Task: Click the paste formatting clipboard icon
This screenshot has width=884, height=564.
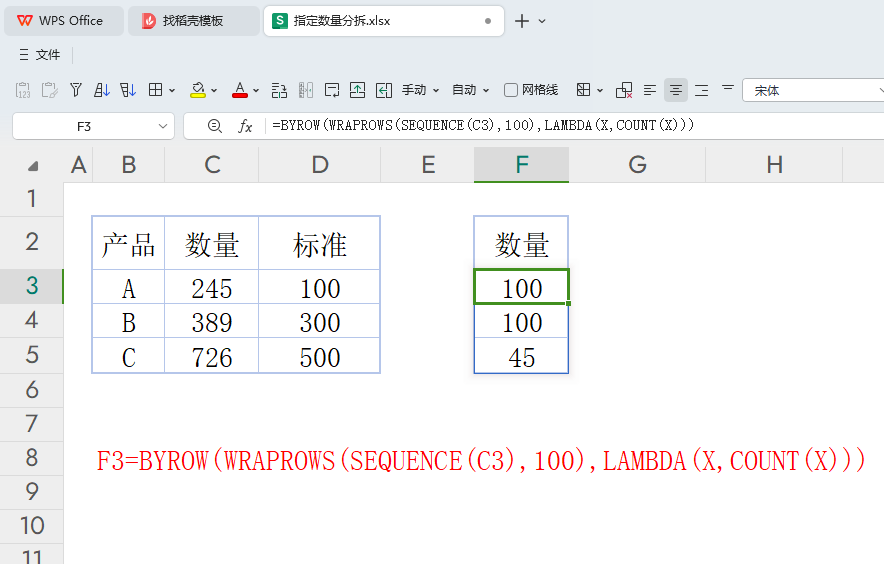Action: 50,90
